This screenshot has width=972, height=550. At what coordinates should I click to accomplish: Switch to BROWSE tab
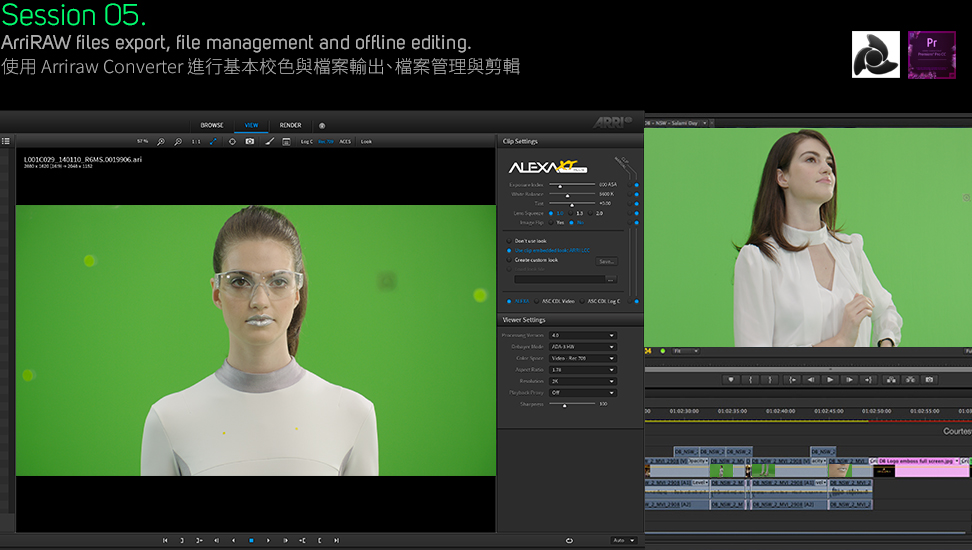[212, 125]
